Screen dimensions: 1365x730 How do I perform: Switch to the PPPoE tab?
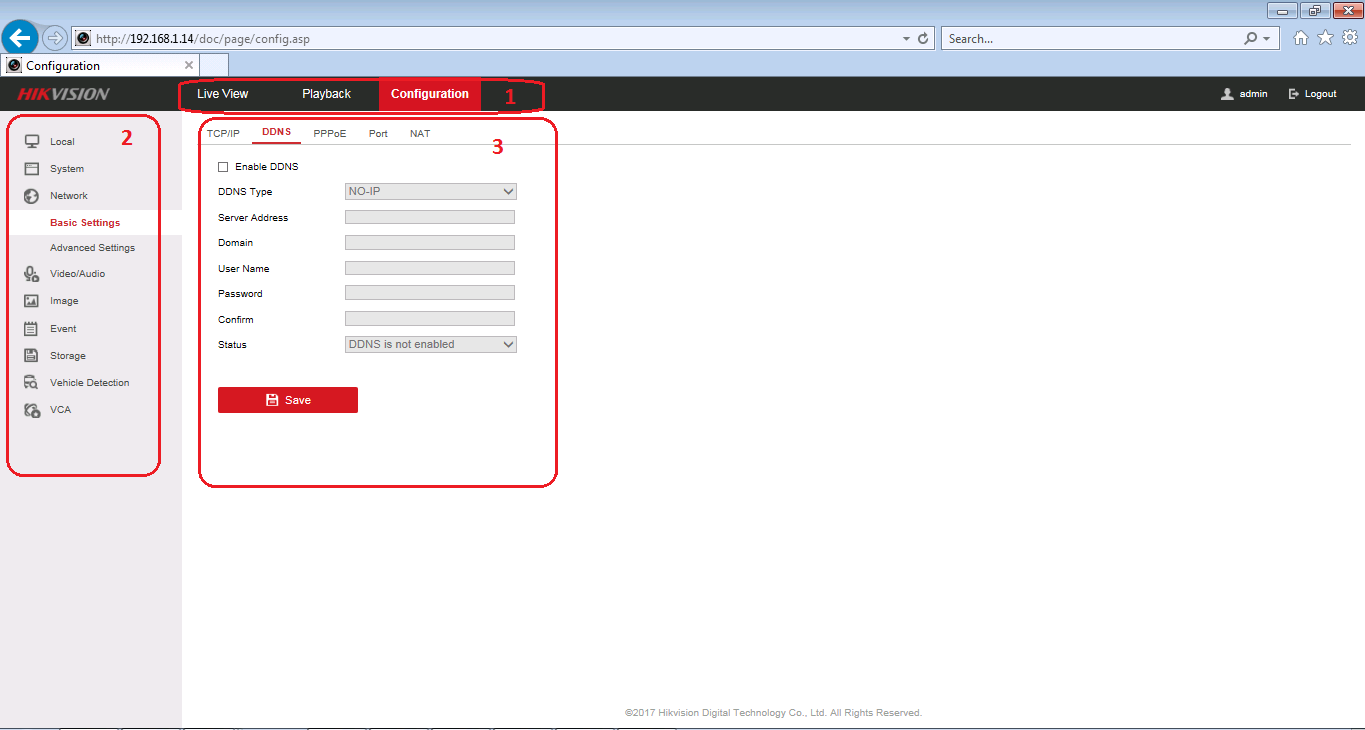point(330,134)
